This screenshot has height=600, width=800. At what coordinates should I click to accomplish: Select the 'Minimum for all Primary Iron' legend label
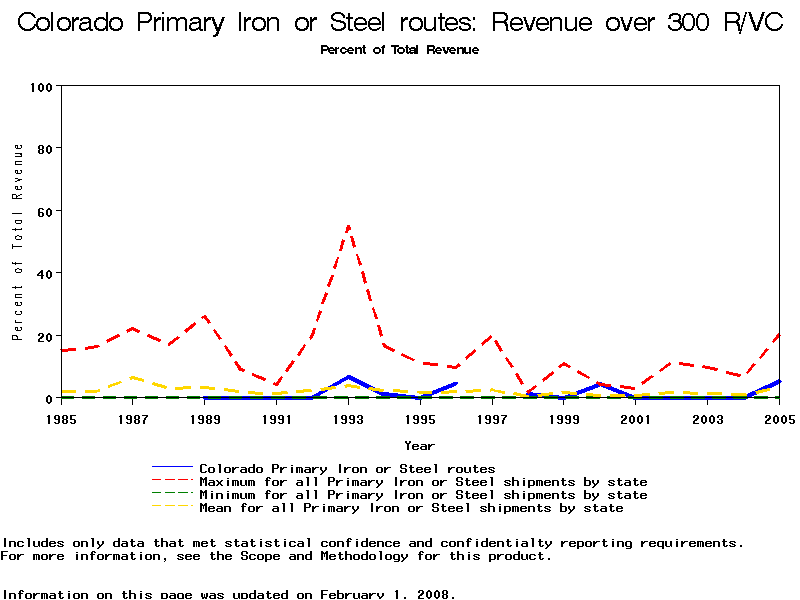point(423,495)
